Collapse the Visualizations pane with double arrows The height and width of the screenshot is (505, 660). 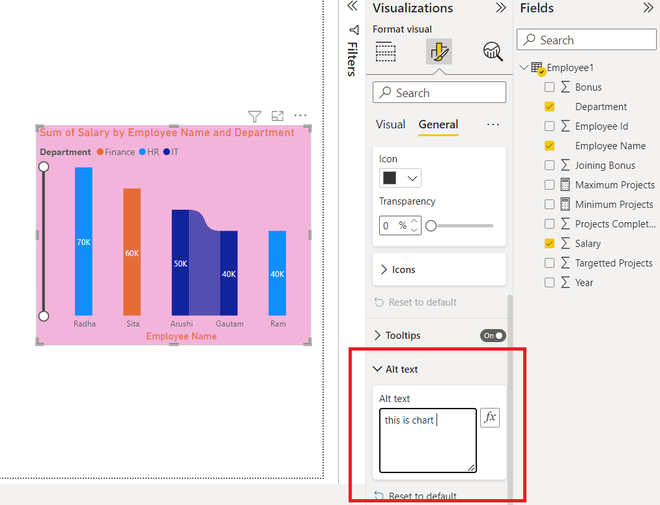[x=500, y=8]
